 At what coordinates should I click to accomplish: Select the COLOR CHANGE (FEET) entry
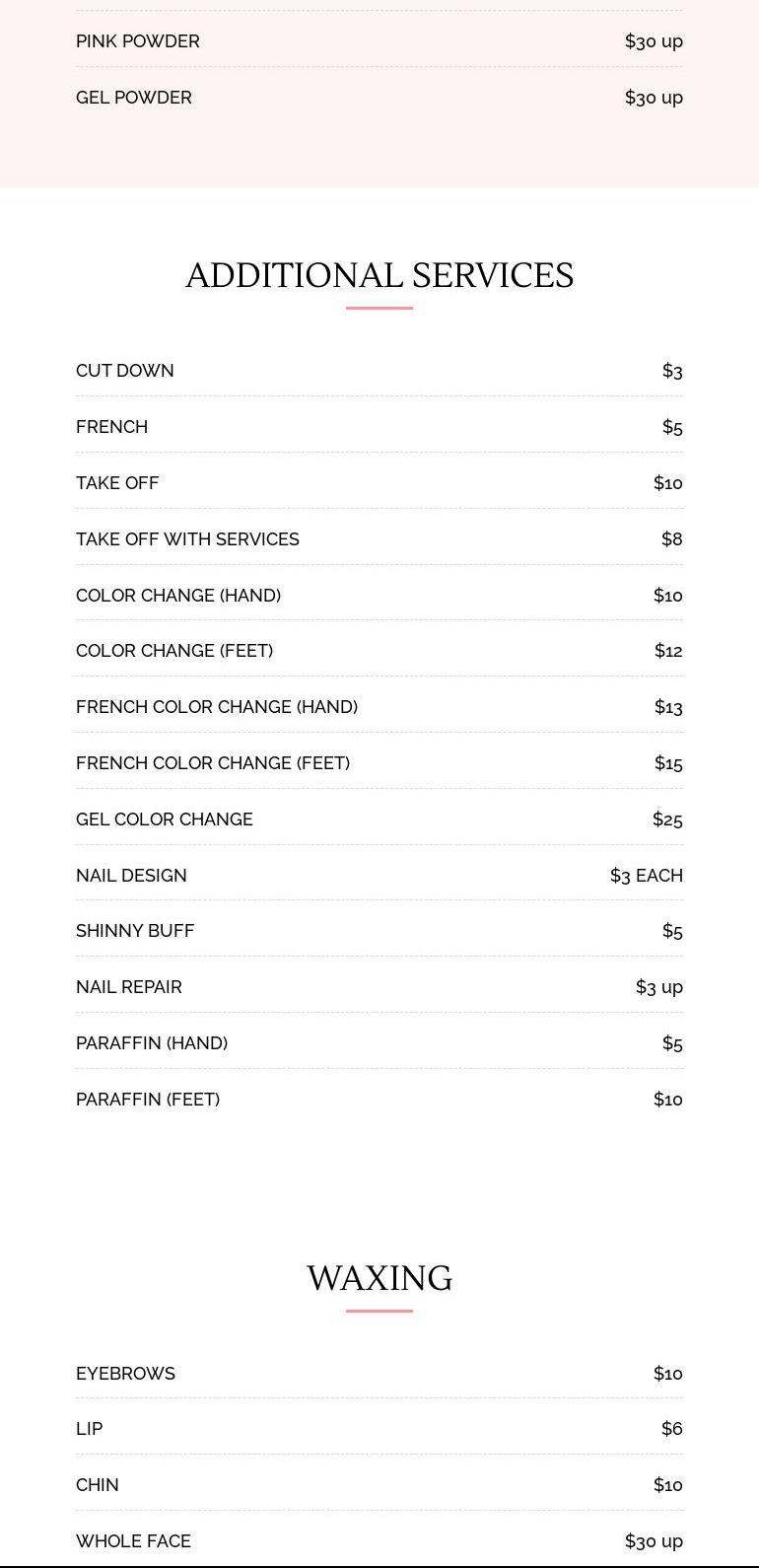click(174, 651)
